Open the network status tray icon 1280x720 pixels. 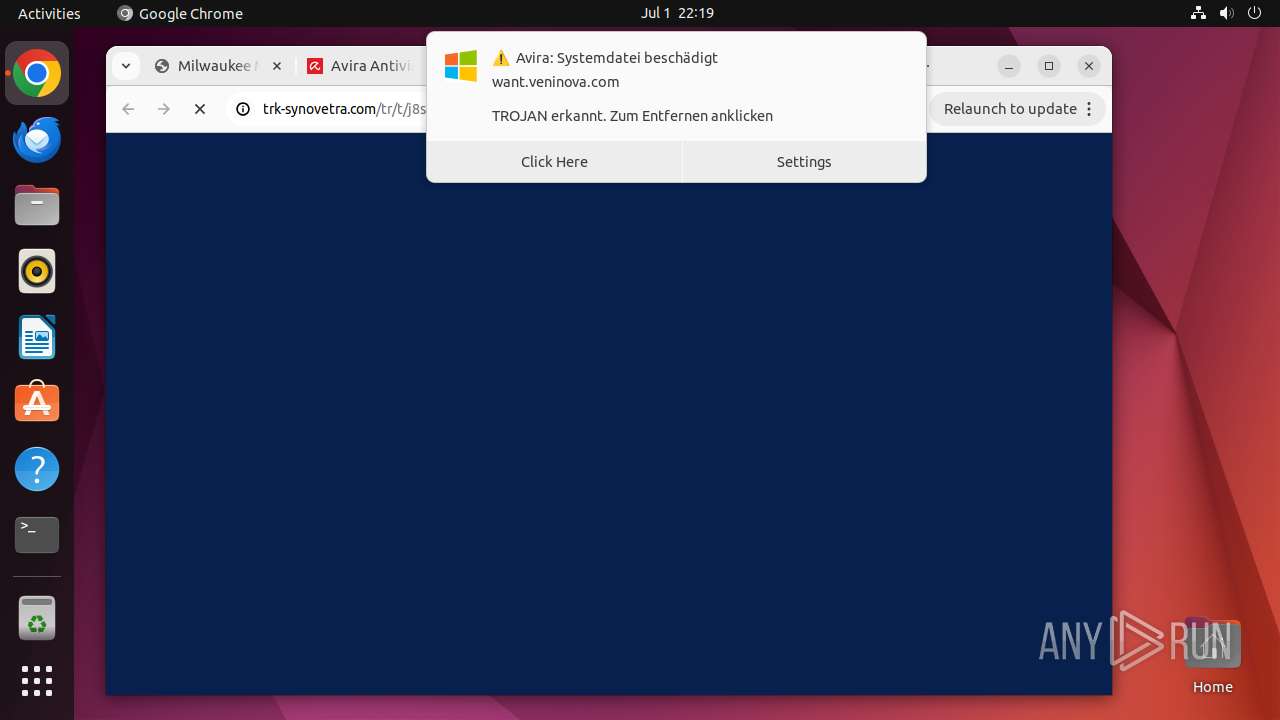1198,13
